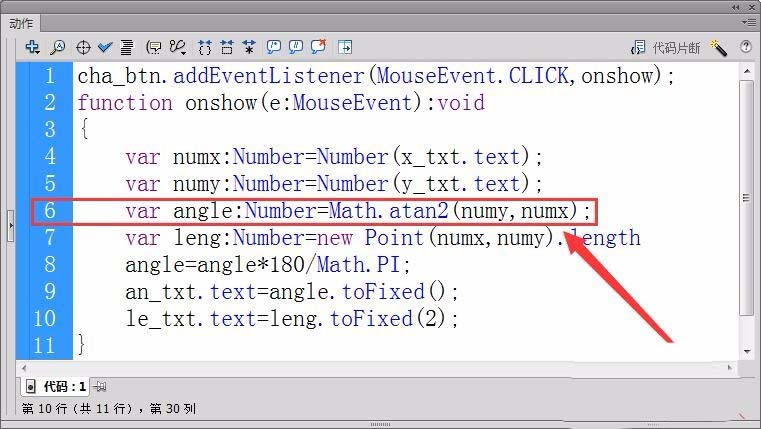761x429 pixels.
Task: Click the script assist magic wand icon
Action: point(718,48)
